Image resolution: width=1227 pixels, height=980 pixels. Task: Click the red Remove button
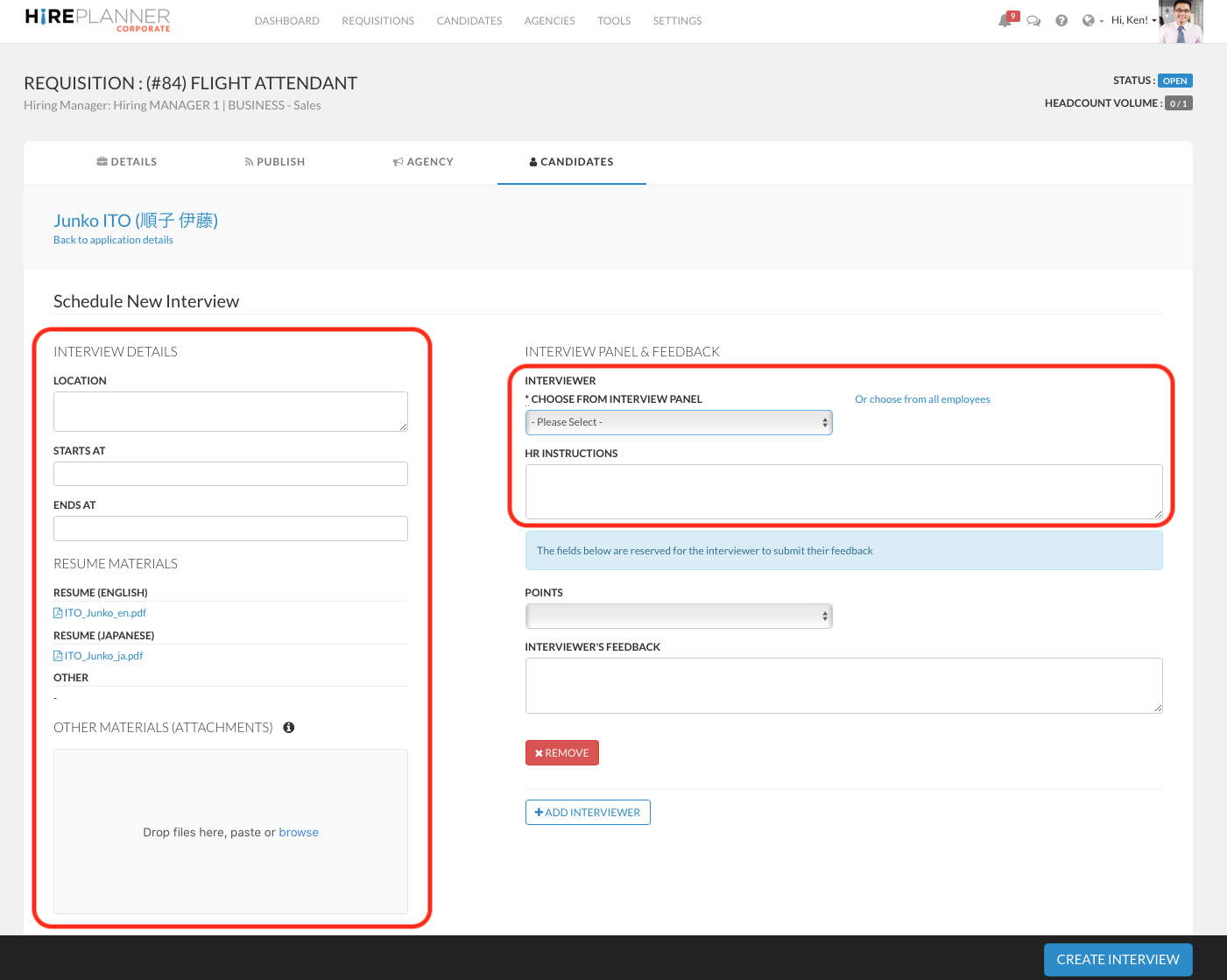coord(561,753)
